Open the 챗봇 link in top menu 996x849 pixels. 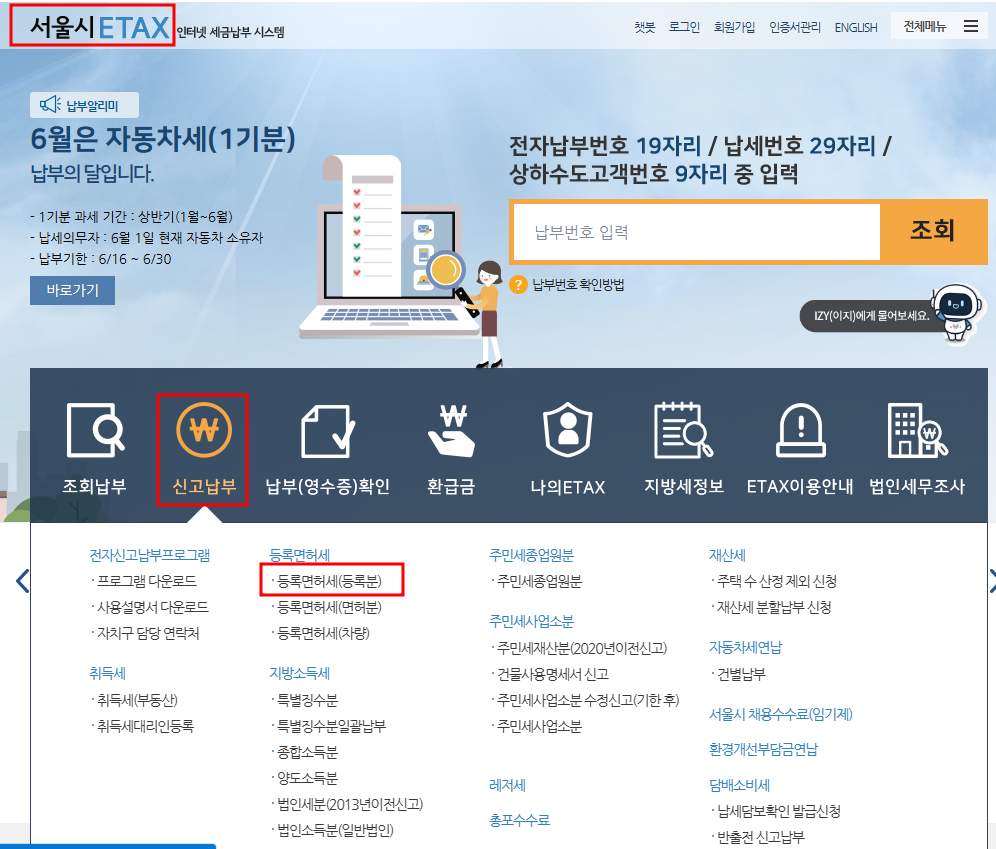tap(644, 27)
